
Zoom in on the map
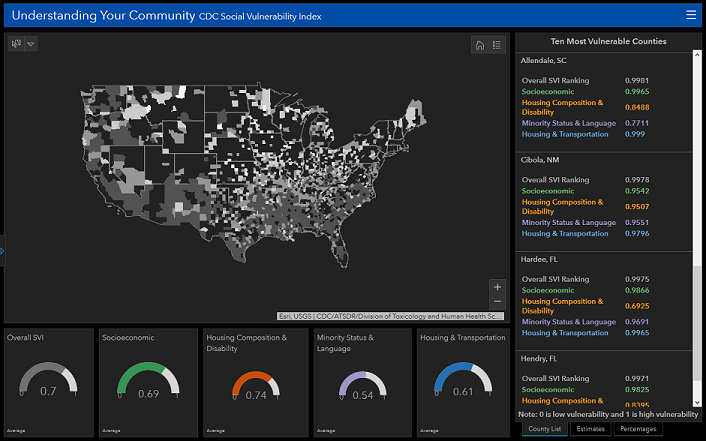pos(497,287)
